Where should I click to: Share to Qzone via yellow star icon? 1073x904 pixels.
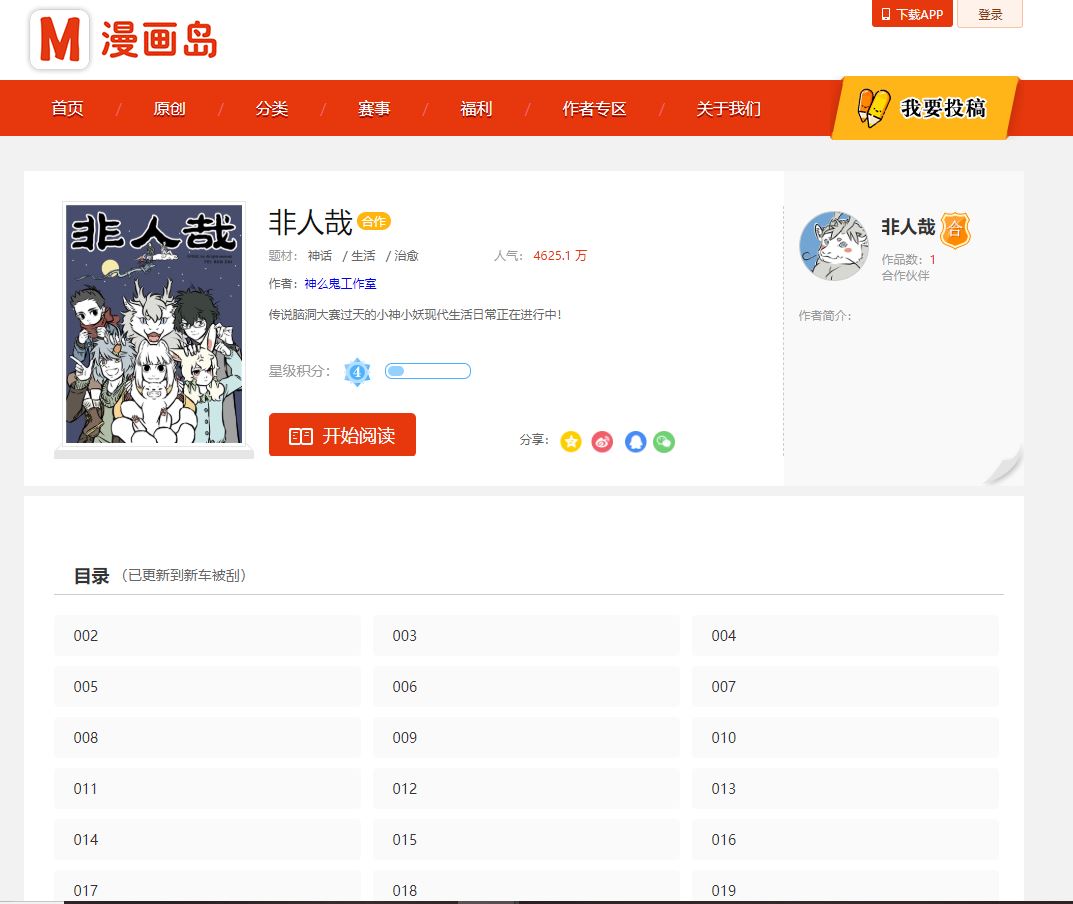coord(570,441)
